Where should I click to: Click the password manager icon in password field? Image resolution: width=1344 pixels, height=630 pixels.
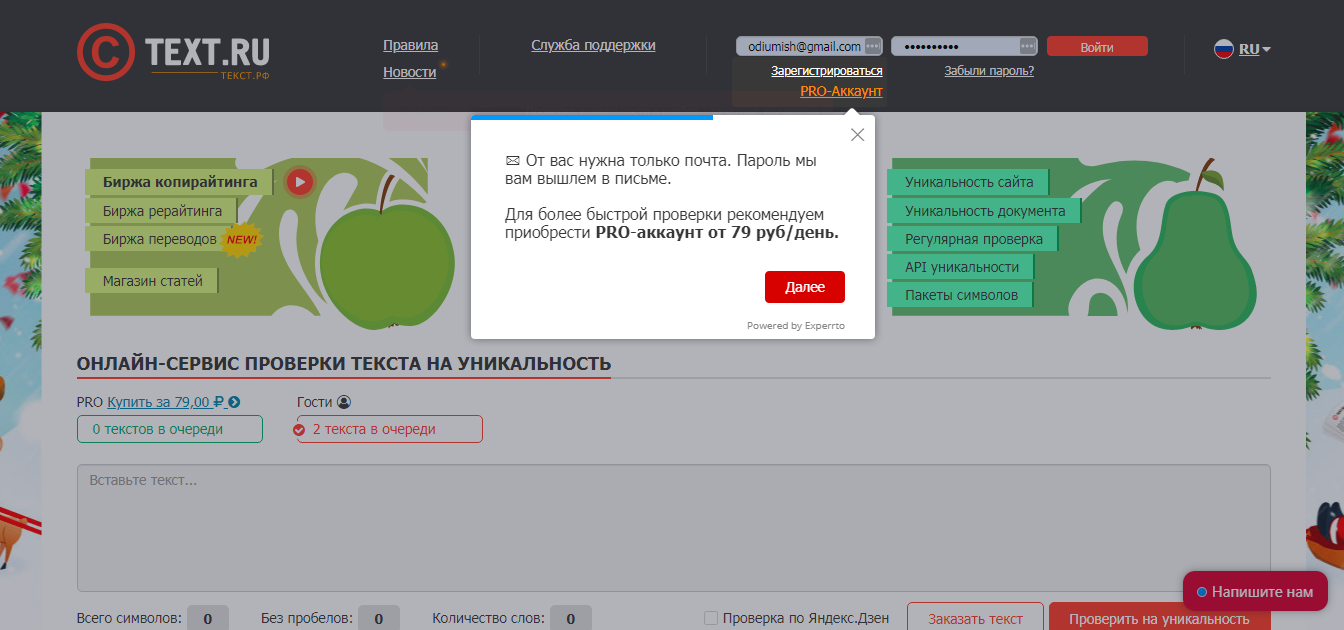1028,47
